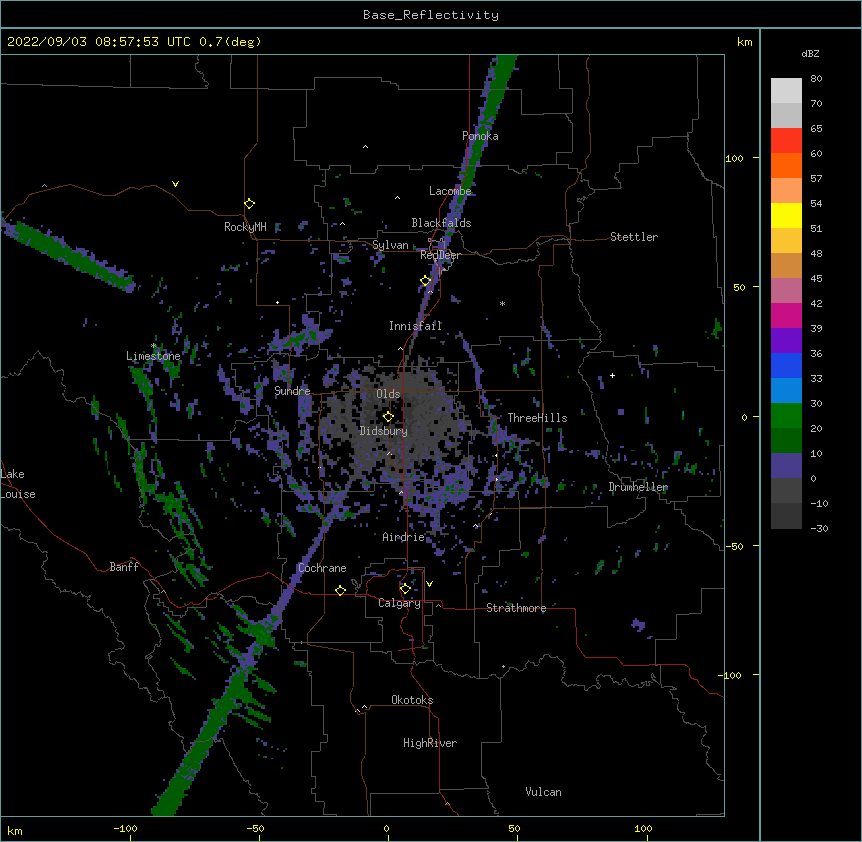
Task: Click the white asterisk marker east of Innisfail
Action: (x=502, y=304)
